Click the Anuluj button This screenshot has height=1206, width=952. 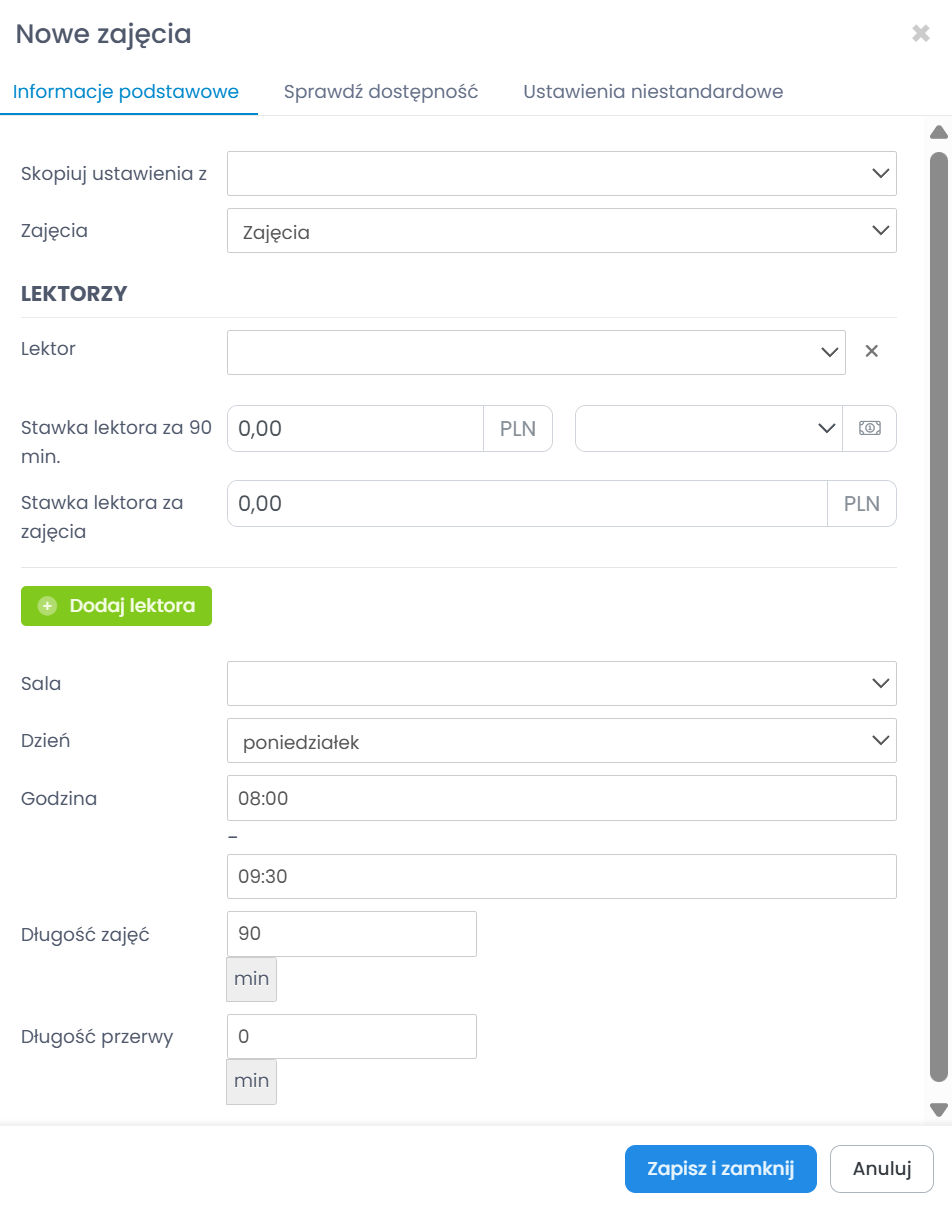tap(881, 1169)
